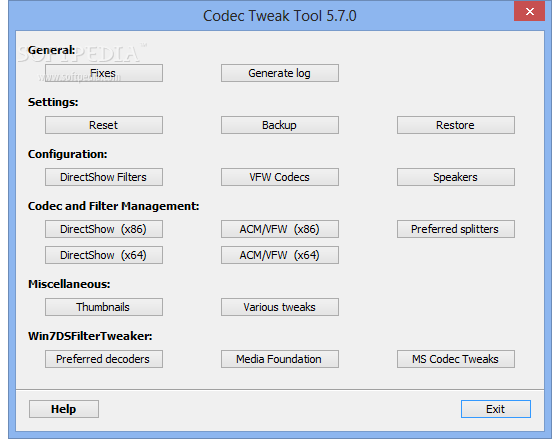Open Media Foundation settings
The height and width of the screenshot is (439, 552).
[280, 359]
